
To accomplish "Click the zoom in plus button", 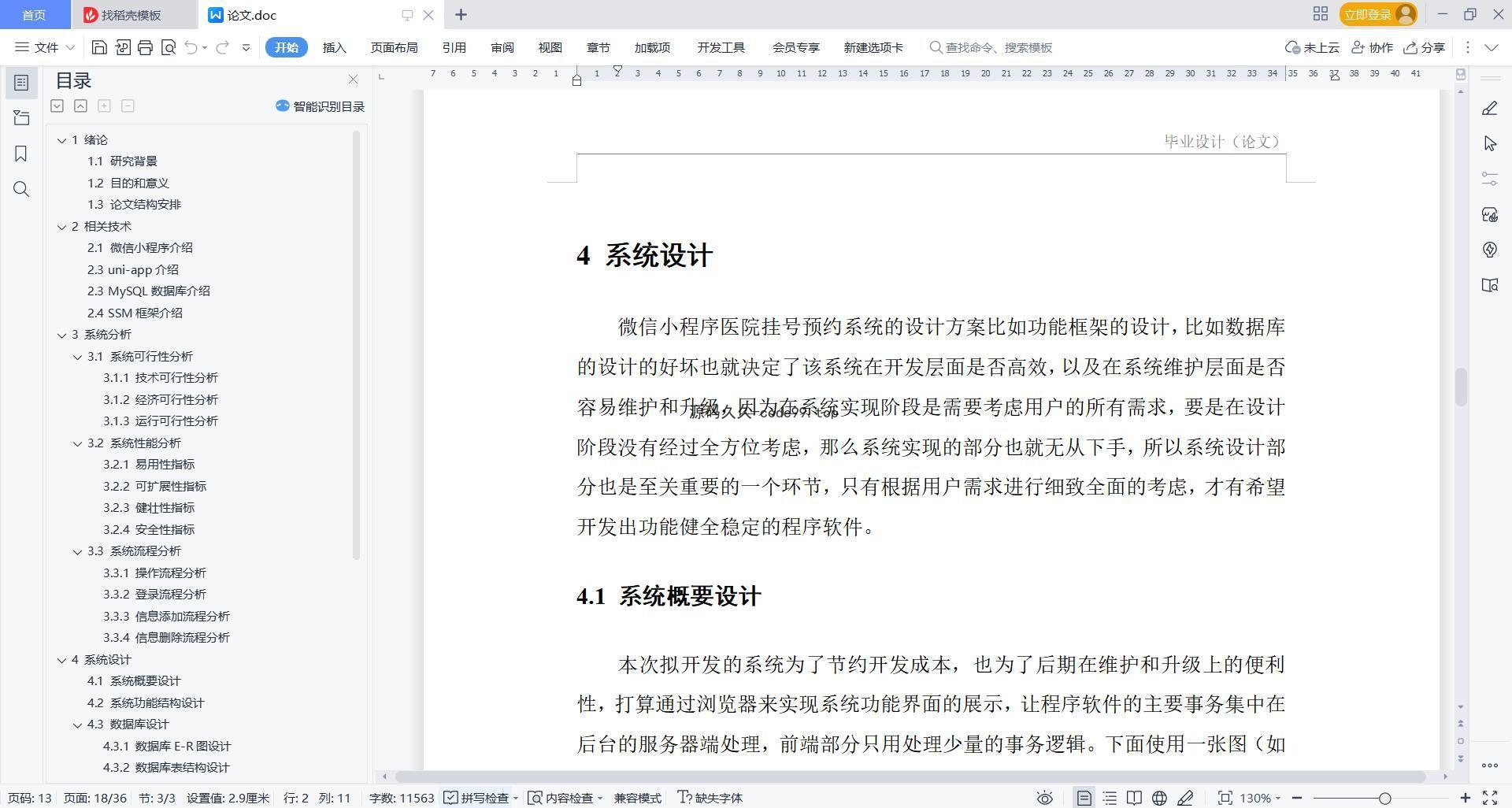I will pyautogui.click(x=1466, y=798).
